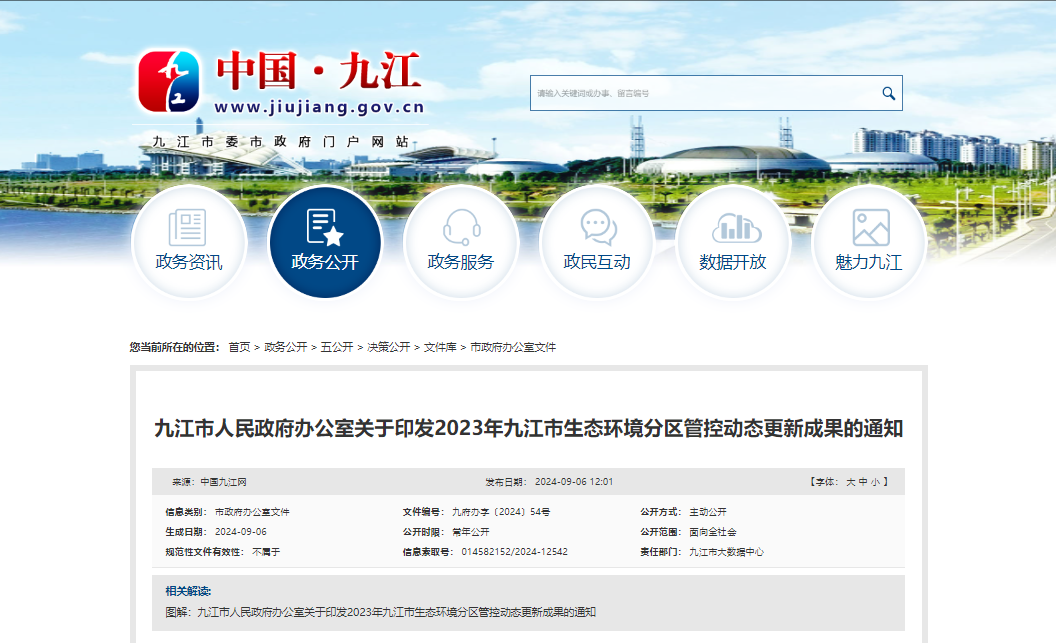This screenshot has height=643, width=1056.
Task: Click the 面向全社会 disclosure scope value
Action: click(x=713, y=532)
